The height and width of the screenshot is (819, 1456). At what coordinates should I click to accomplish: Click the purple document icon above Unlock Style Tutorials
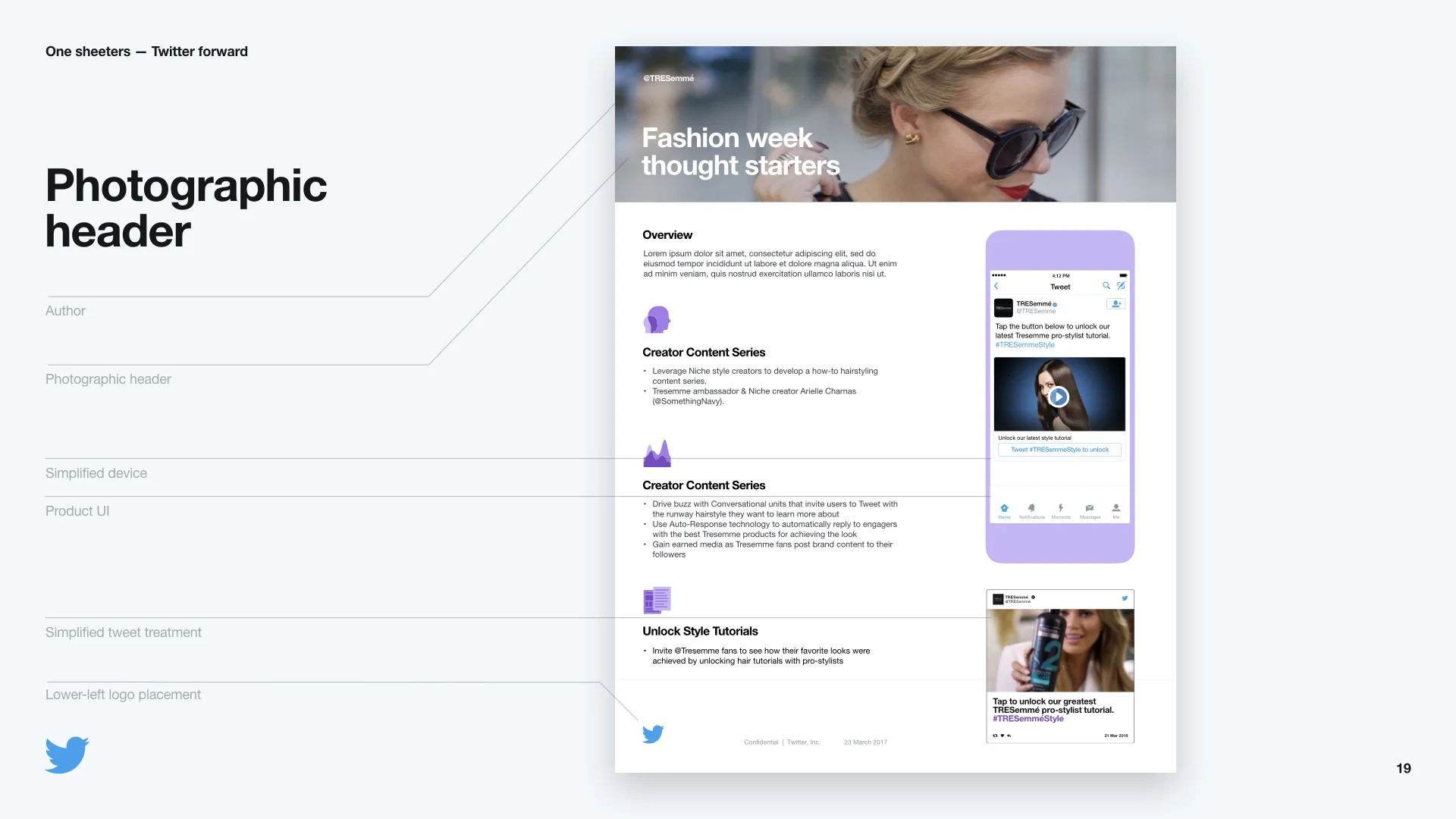pyautogui.click(x=657, y=600)
